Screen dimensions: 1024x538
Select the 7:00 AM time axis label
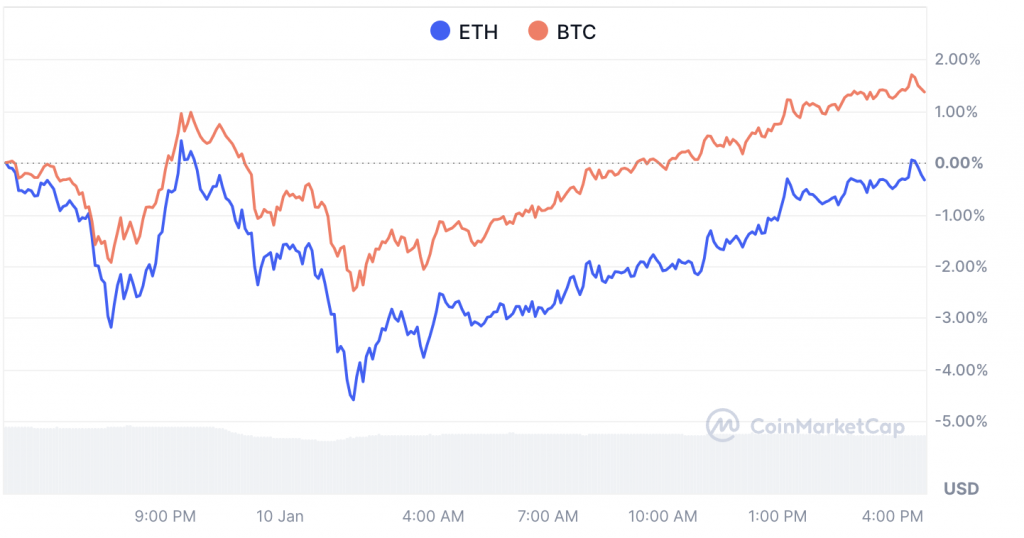point(549,516)
